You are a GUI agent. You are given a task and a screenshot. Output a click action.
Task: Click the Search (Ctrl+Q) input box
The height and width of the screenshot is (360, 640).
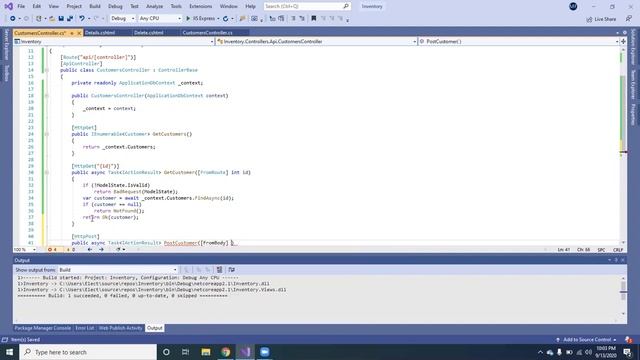(307, 6)
